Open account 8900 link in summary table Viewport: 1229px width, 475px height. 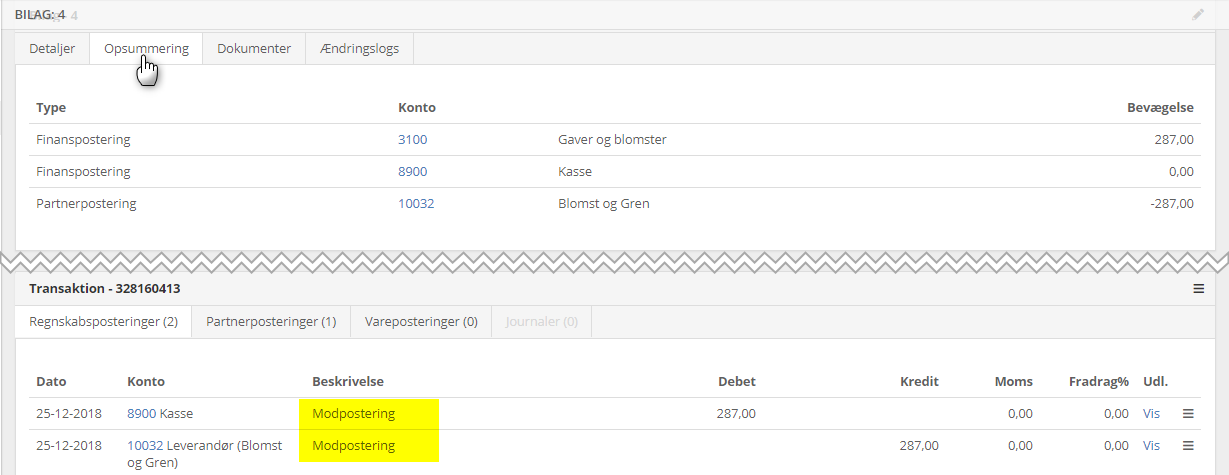[412, 172]
